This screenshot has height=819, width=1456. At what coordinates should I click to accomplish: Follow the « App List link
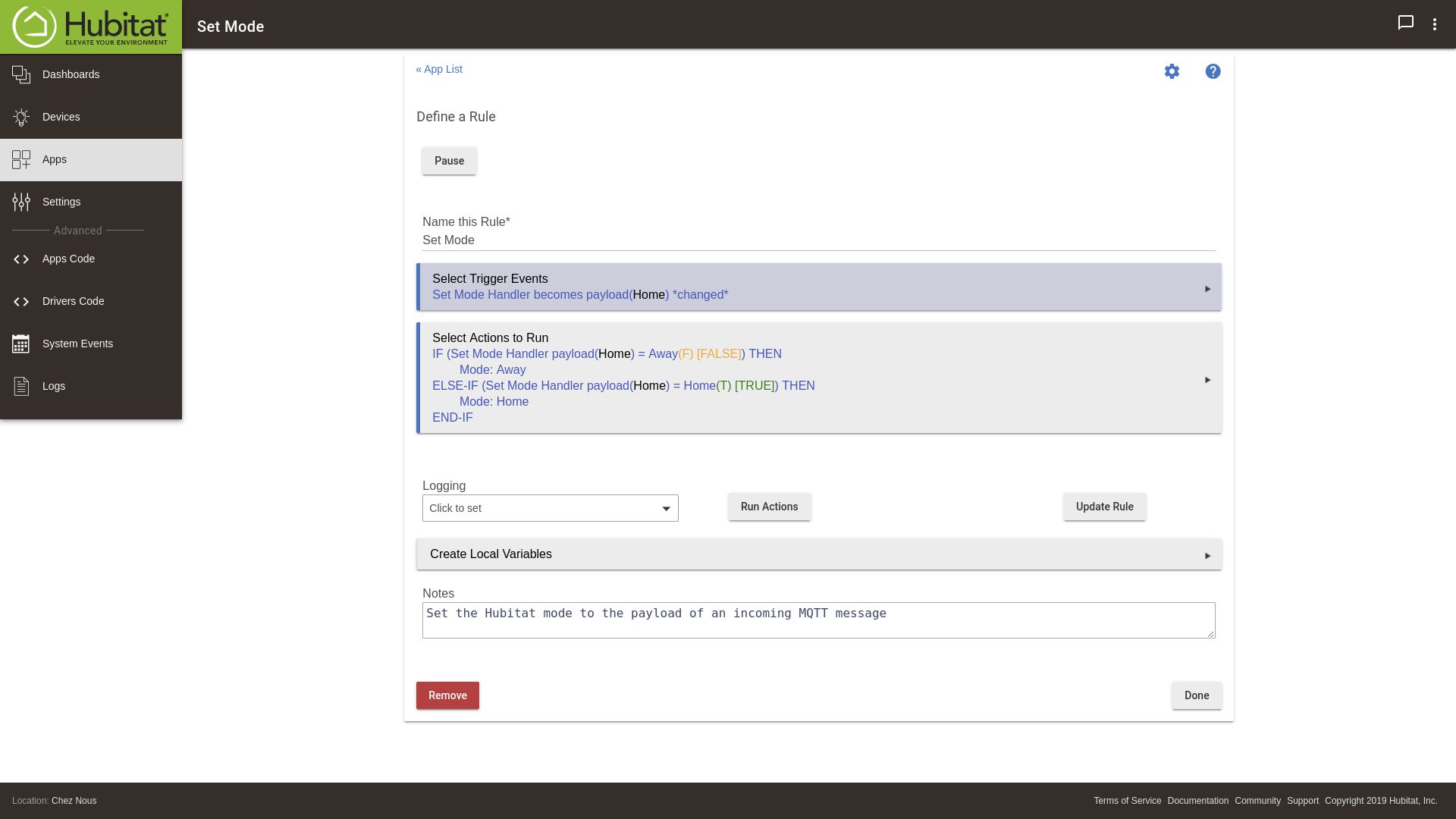(x=439, y=69)
